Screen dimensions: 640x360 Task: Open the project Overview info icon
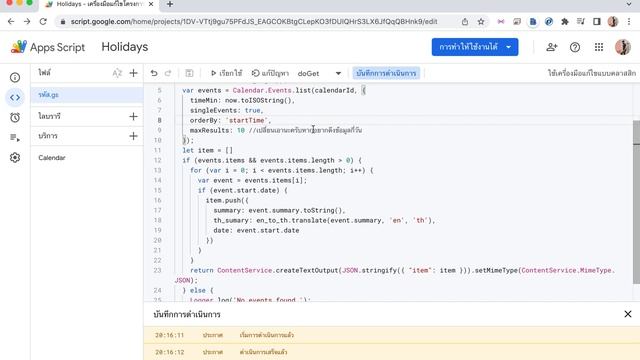15,78
